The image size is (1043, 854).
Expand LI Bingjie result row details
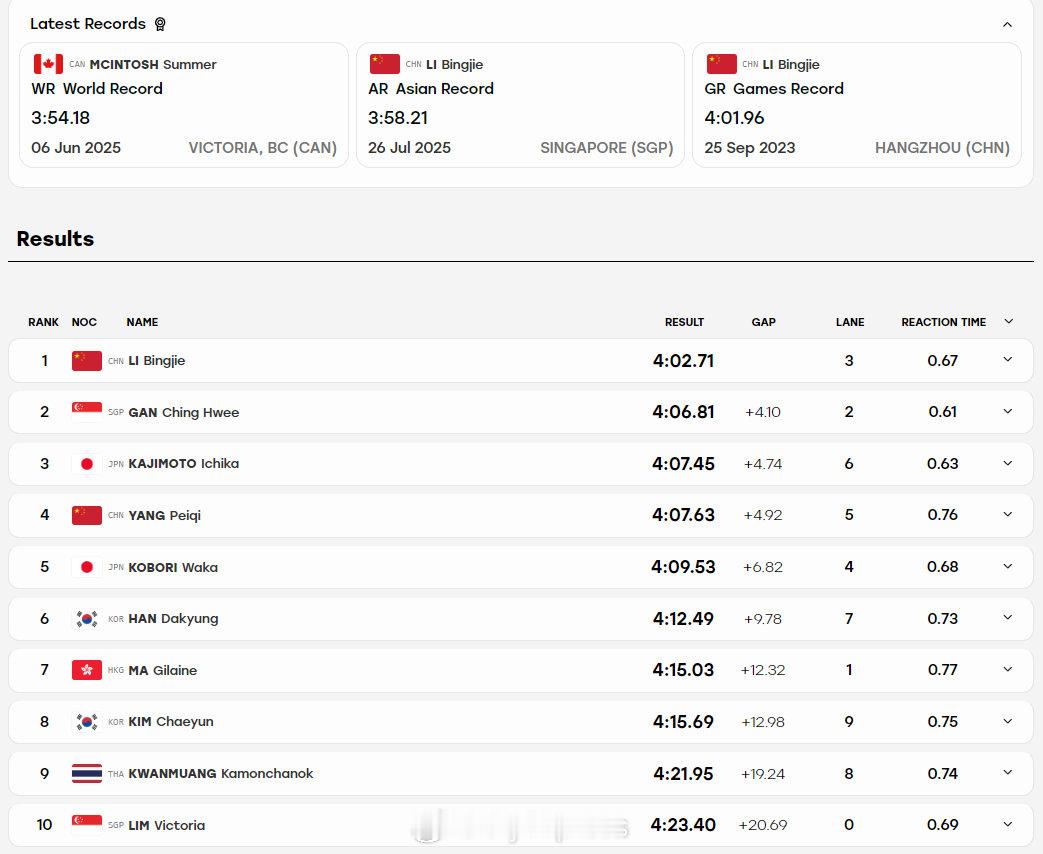click(1008, 360)
